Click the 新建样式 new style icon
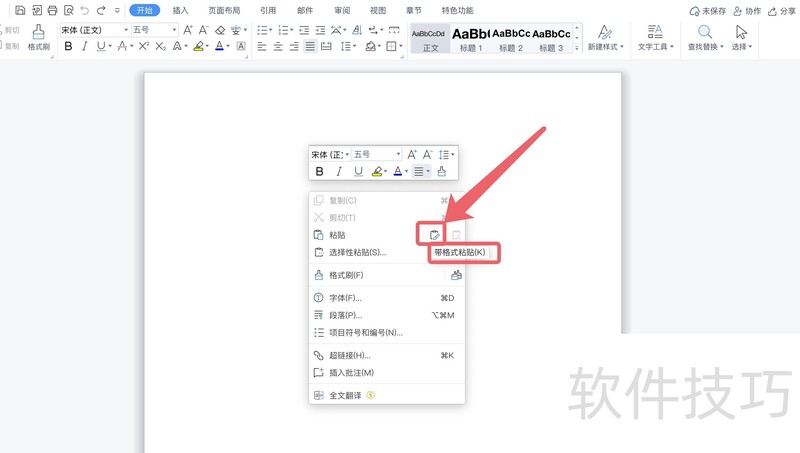 (x=605, y=32)
